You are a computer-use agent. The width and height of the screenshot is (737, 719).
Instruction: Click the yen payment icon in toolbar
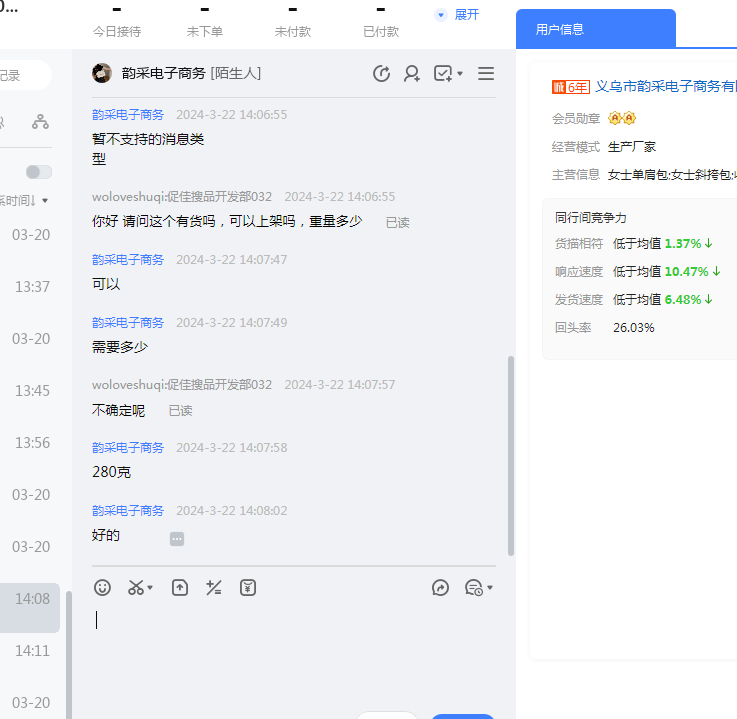pos(248,588)
